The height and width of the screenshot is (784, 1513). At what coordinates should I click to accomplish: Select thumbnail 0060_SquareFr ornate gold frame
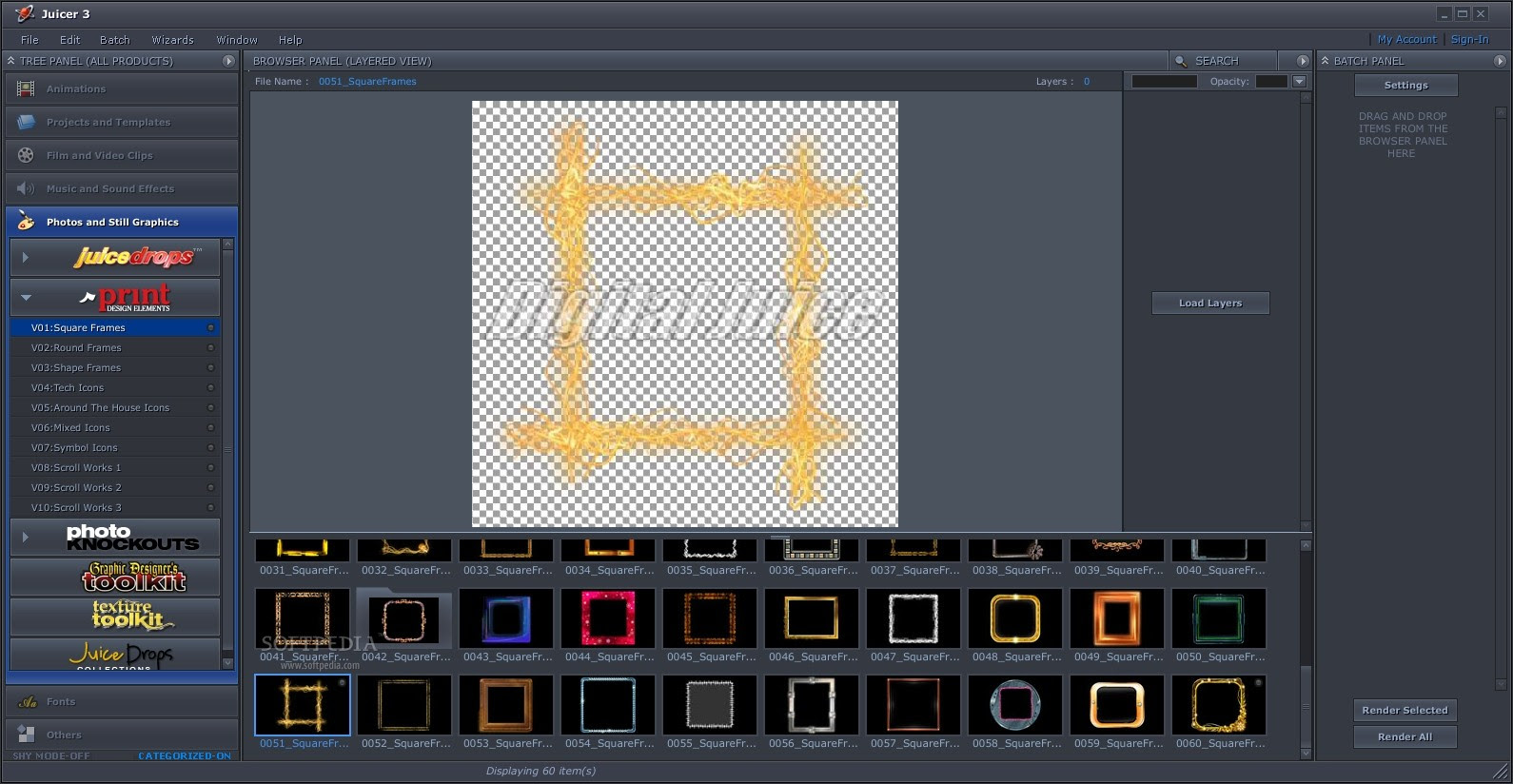coord(1218,705)
